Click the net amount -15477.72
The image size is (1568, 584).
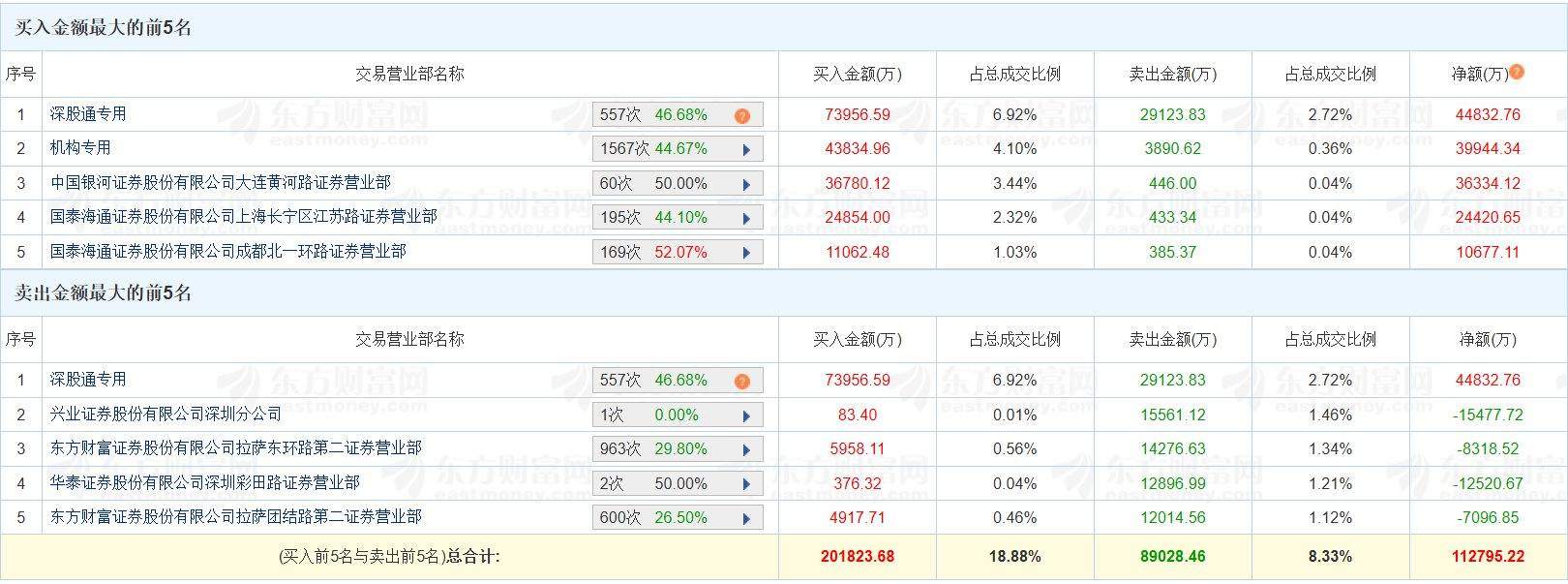(x=1488, y=415)
